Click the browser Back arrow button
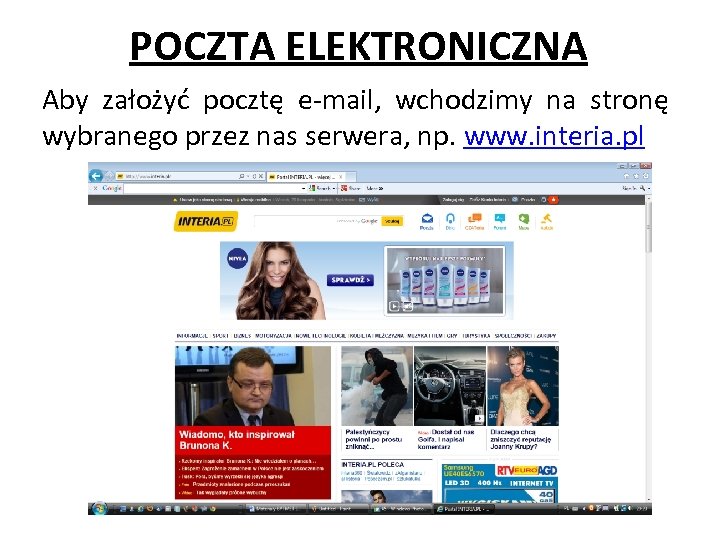This screenshot has width=720, height=540. tap(96, 176)
